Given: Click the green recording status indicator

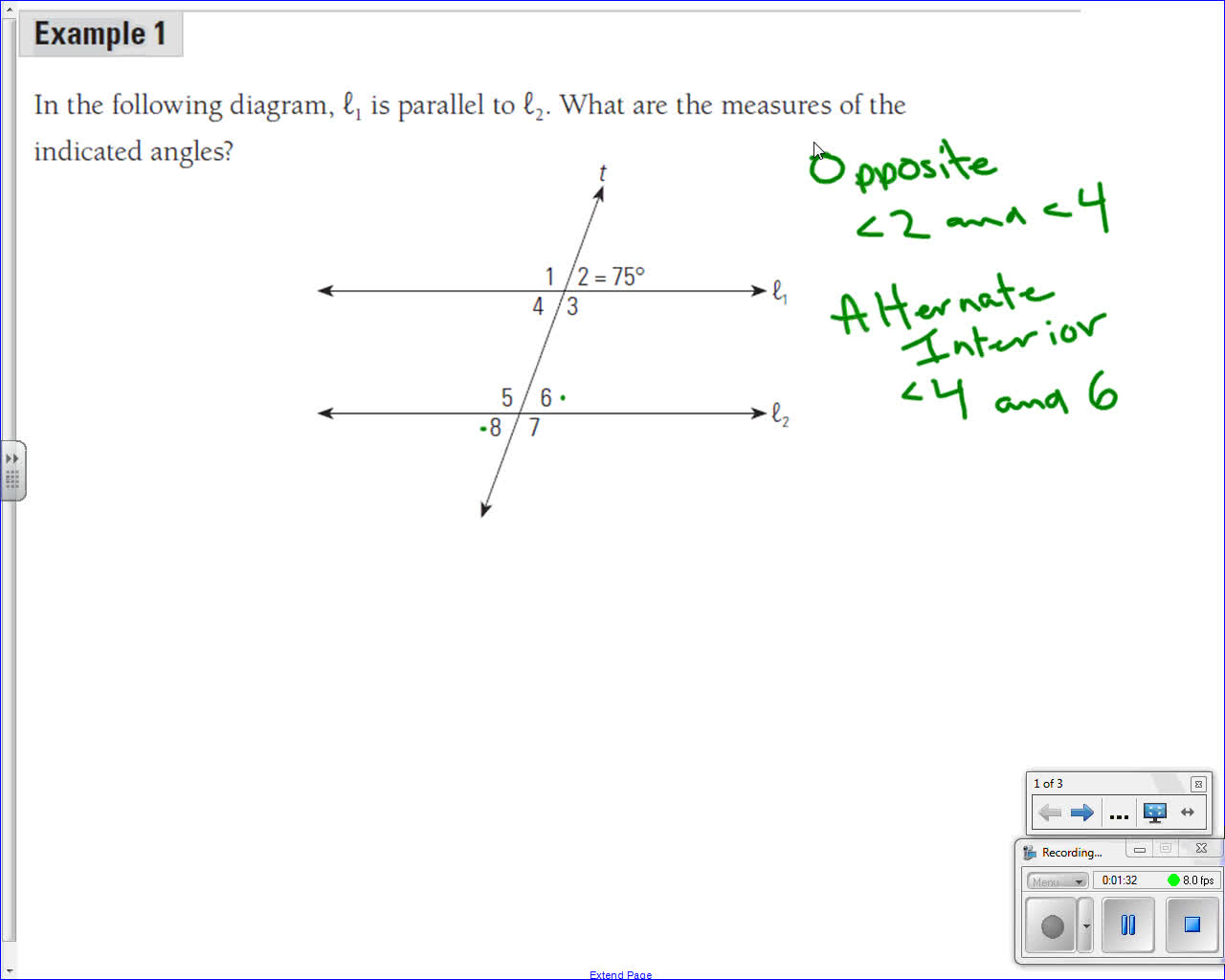Looking at the screenshot, I should (x=1173, y=880).
